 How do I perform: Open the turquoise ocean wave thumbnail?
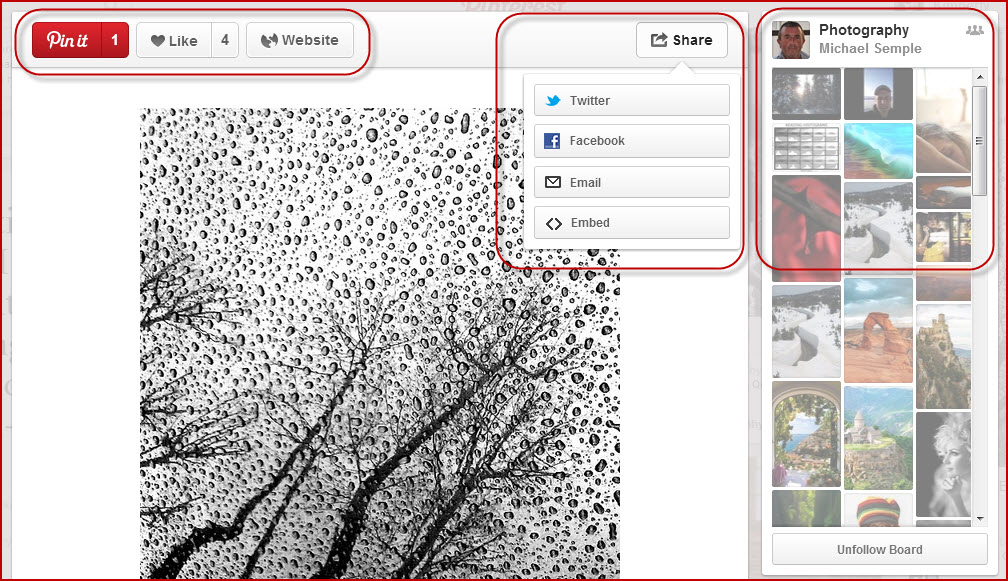(x=878, y=150)
